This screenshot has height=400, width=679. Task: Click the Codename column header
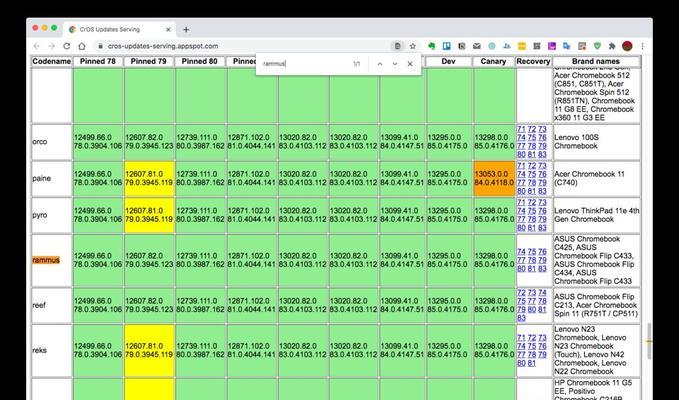(x=52, y=61)
